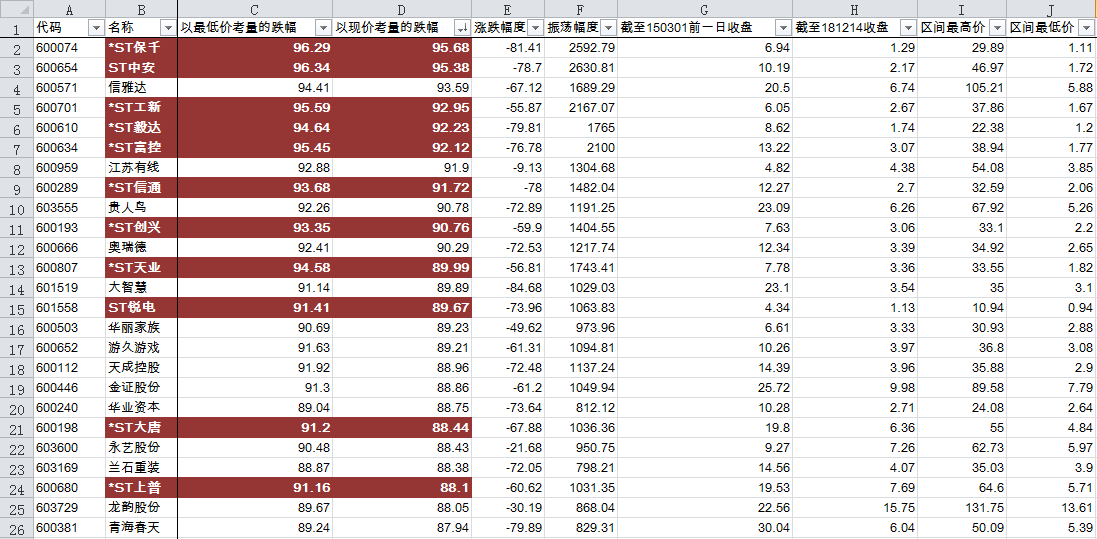
Task: Select the 江苏有线 name cell
Action: 141,168
